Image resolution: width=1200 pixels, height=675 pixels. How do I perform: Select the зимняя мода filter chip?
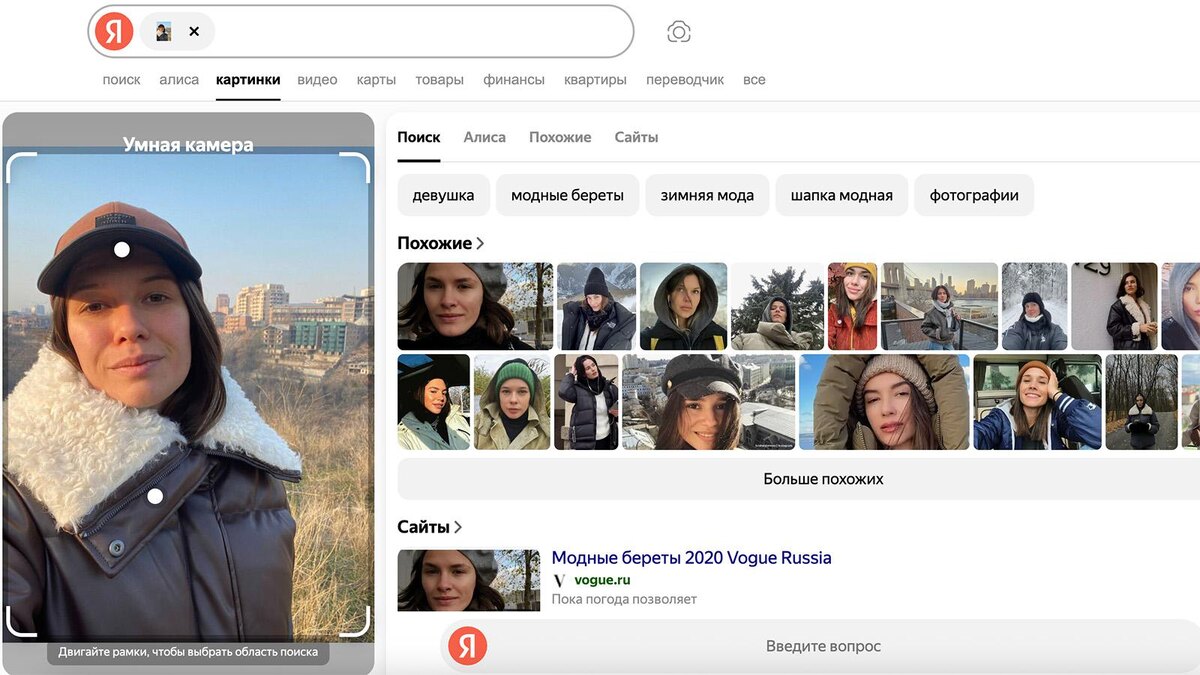[707, 195]
